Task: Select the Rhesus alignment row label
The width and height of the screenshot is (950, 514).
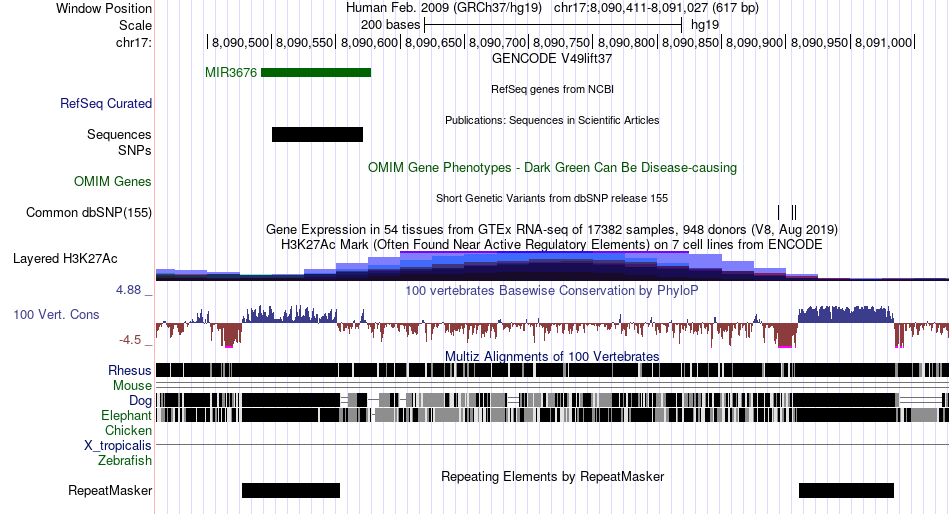Action: (130, 370)
